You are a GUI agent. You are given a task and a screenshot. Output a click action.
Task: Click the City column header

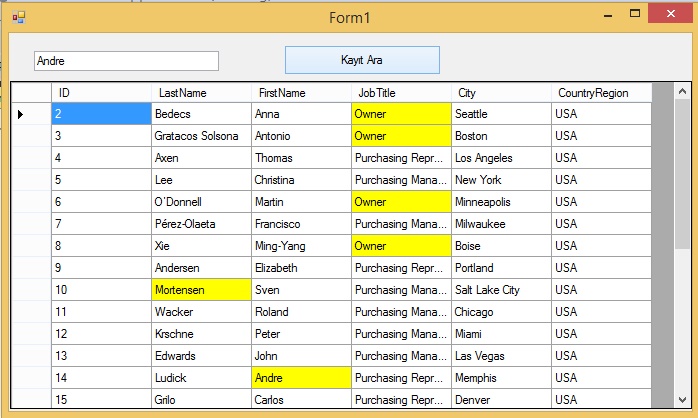click(x=501, y=93)
